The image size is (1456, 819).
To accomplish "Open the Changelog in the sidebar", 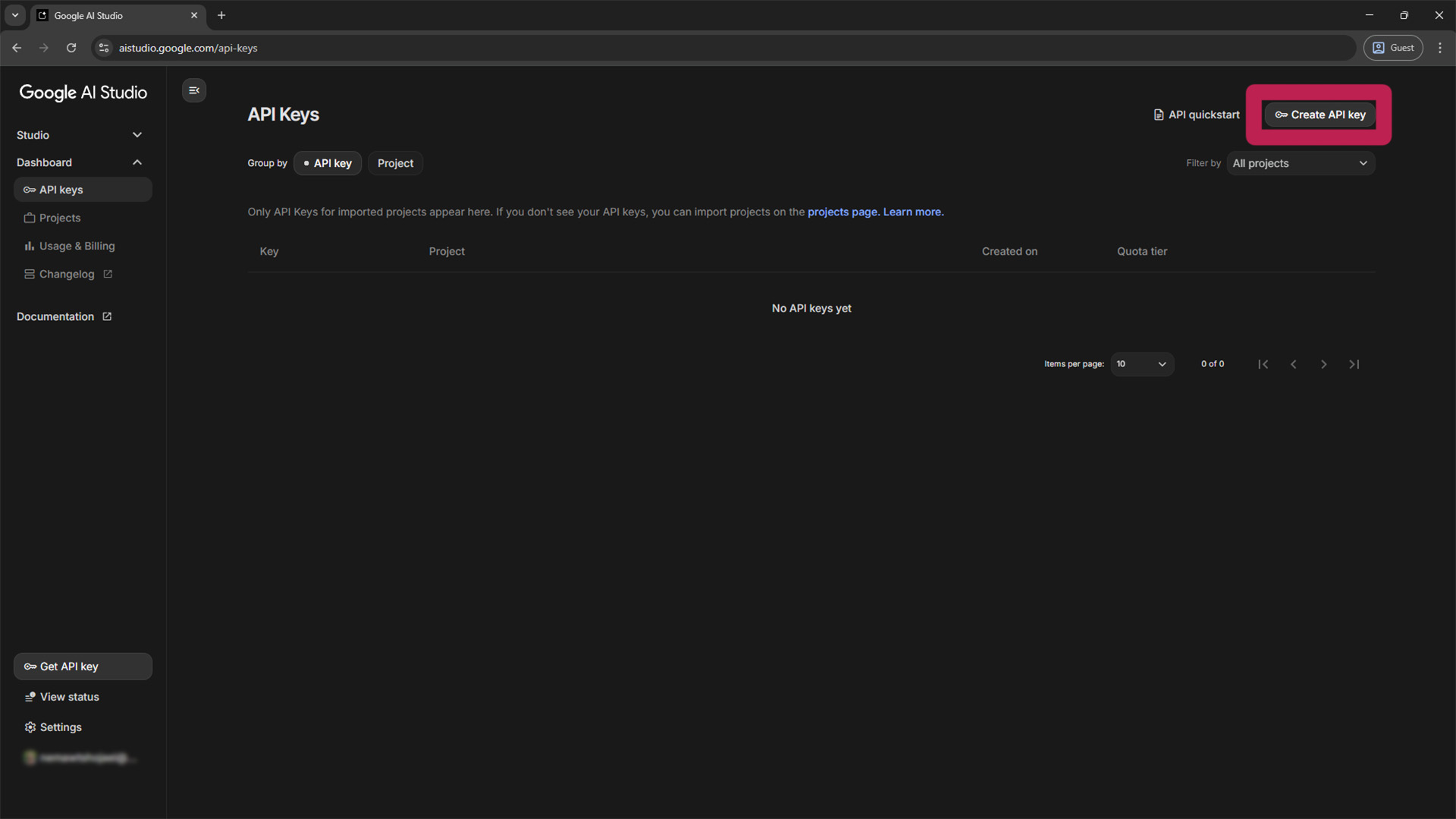I will pos(83,274).
